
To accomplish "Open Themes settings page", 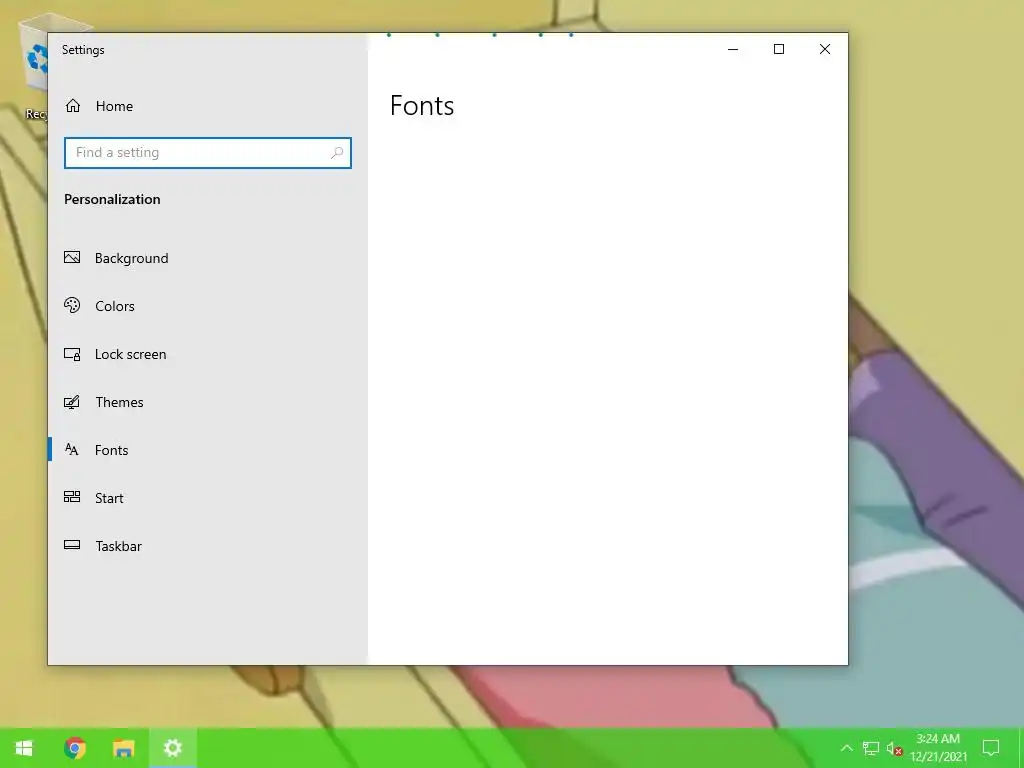I will pos(208,402).
